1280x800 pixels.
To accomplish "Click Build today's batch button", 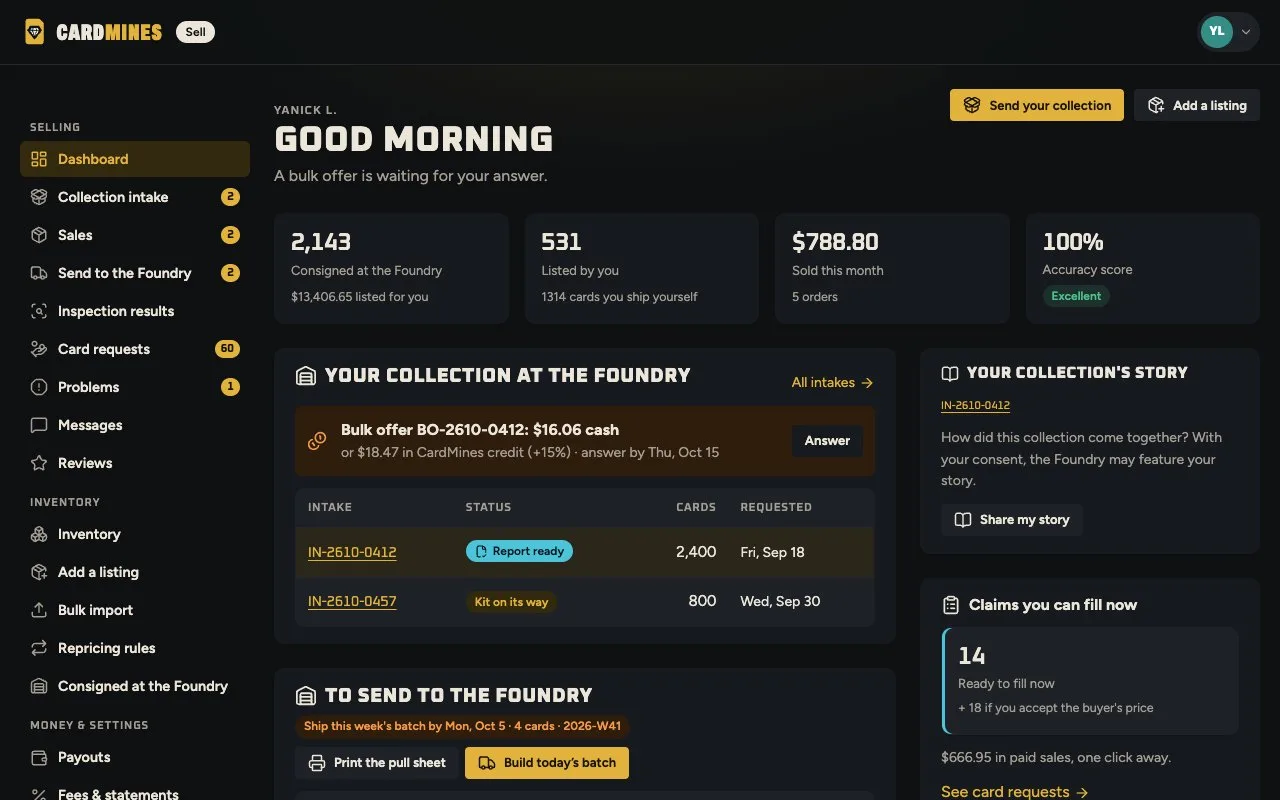I will coord(547,763).
